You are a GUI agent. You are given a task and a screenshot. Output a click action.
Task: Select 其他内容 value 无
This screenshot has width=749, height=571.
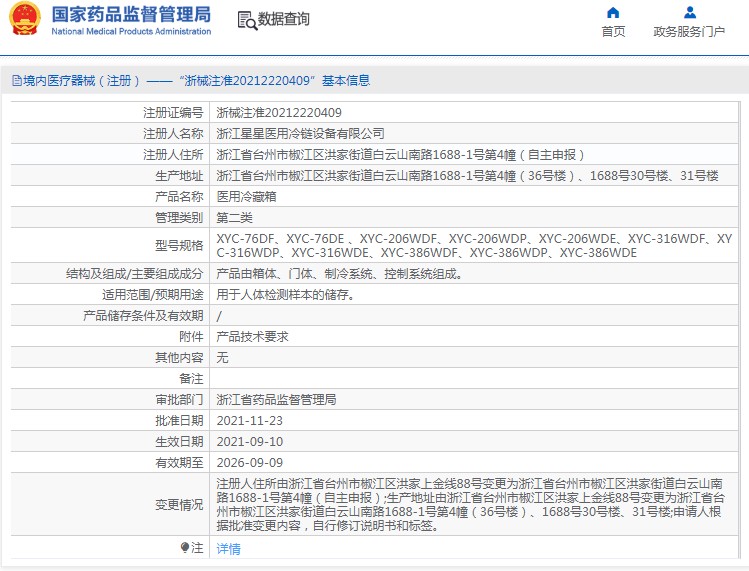coord(222,358)
